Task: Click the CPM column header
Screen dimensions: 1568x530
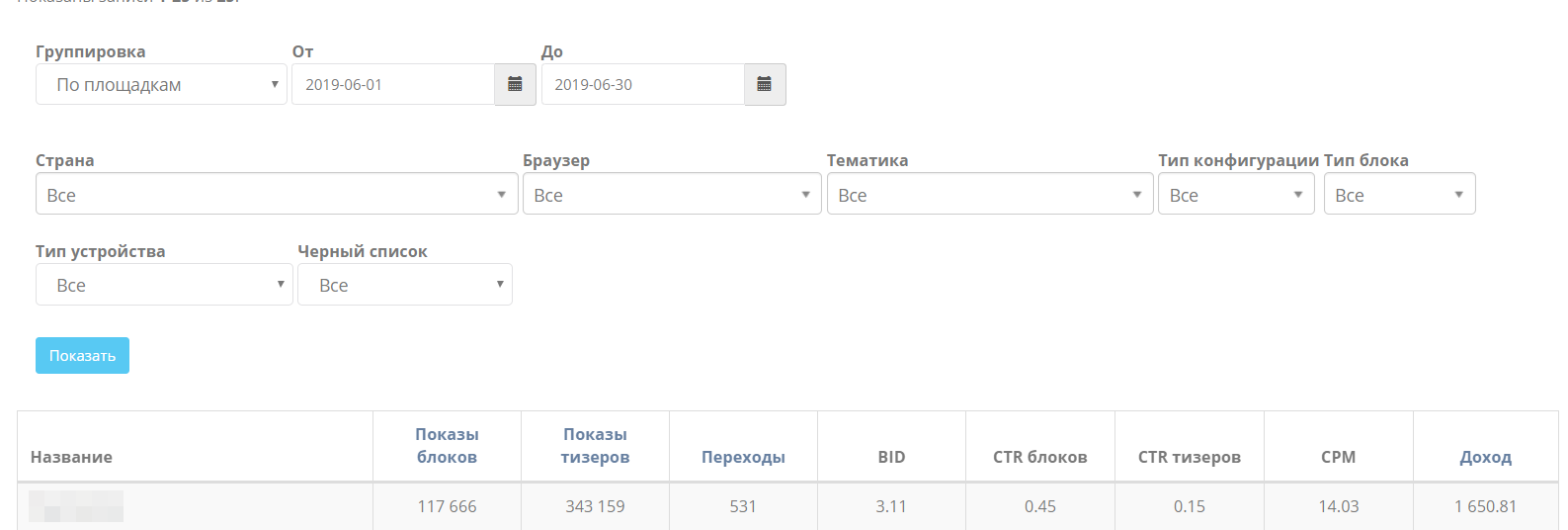Action: click(1338, 457)
